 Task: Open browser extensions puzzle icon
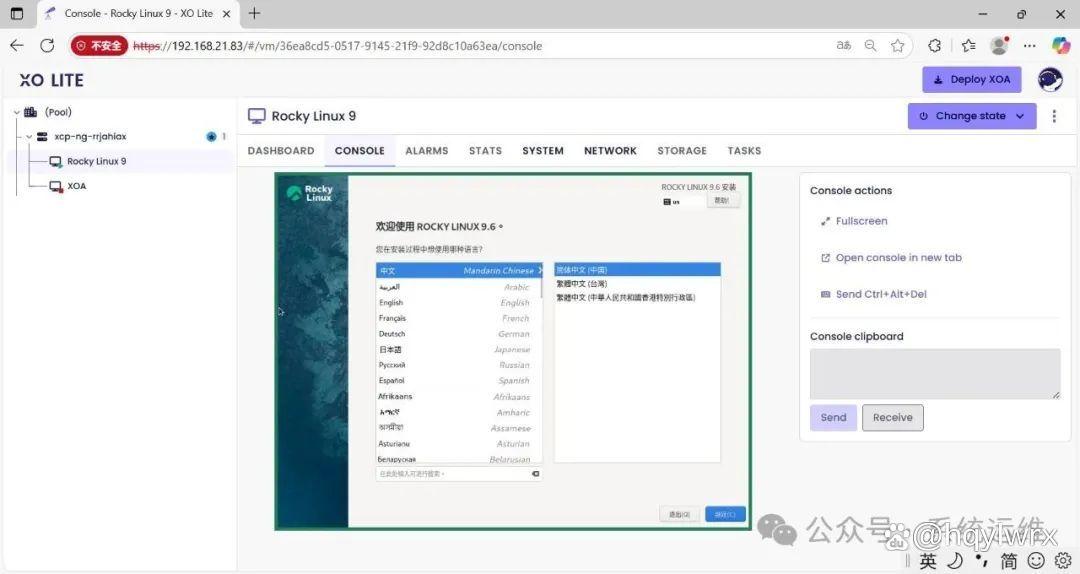pyautogui.click(x=935, y=45)
